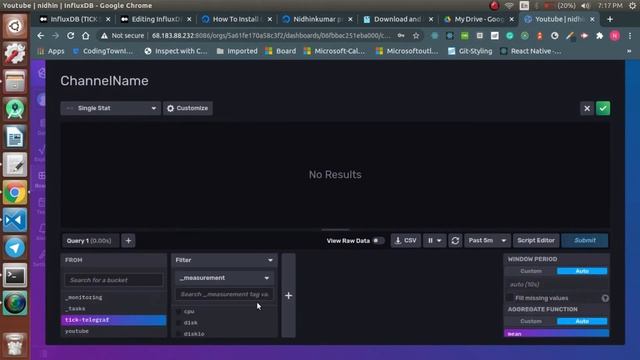Open Telegram from the dock
The width and height of the screenshot is (640, 360).
point(15,248)
